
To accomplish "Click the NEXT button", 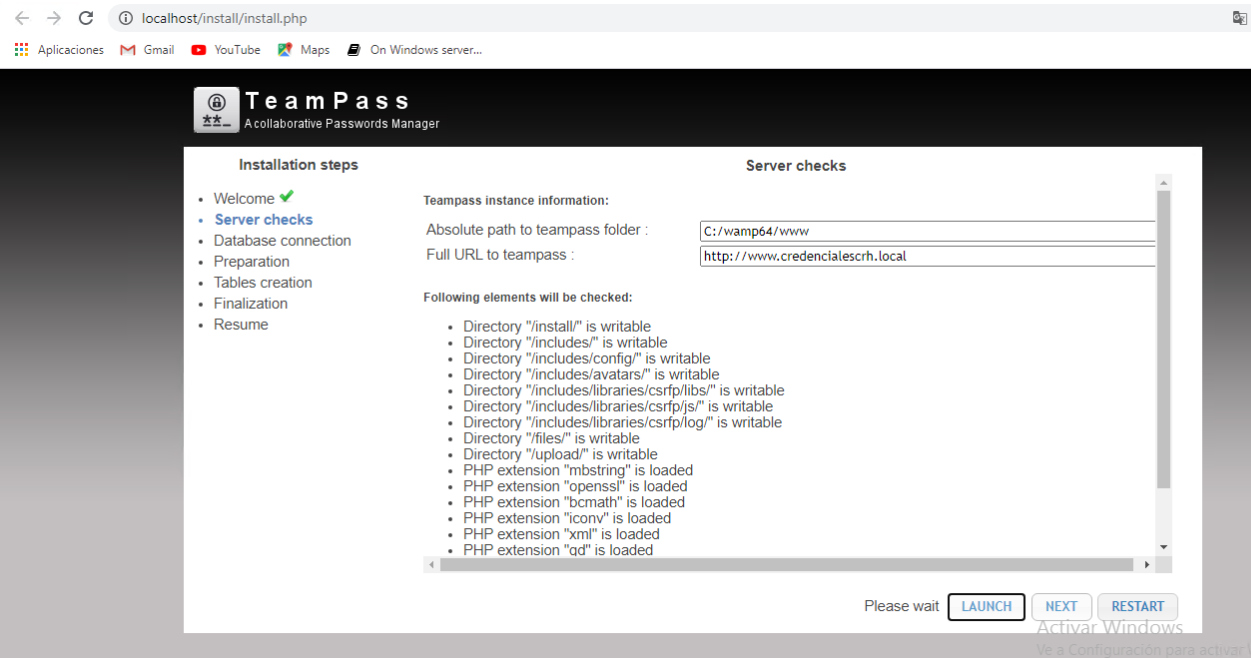I will (x=1061, y=606).
